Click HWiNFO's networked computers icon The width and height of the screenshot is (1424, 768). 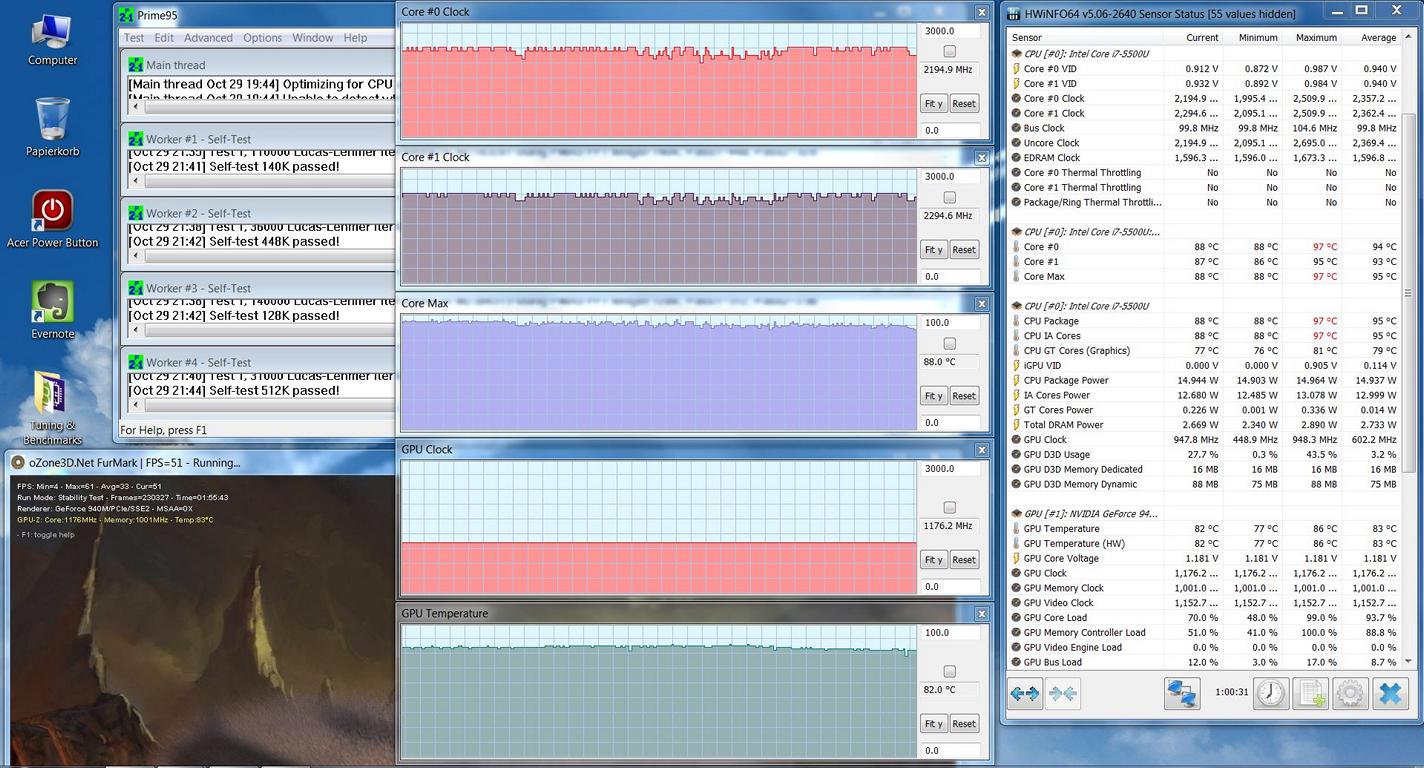[x=1182, y=693]
